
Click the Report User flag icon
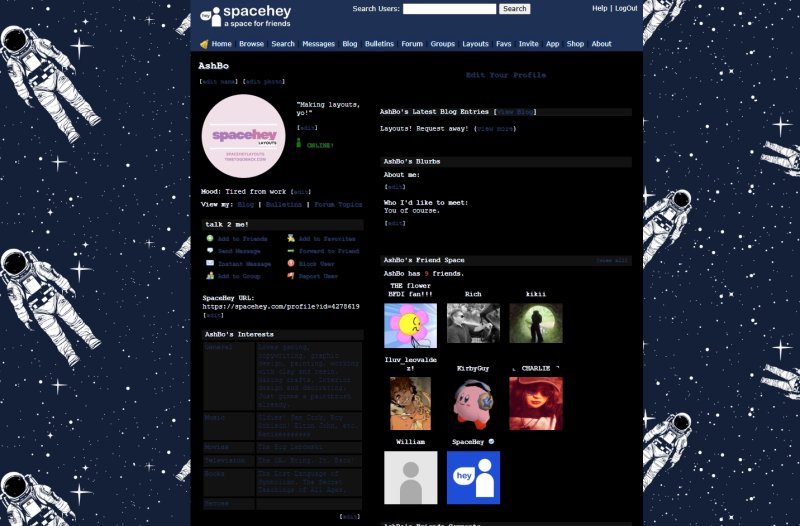coord(290,275)
